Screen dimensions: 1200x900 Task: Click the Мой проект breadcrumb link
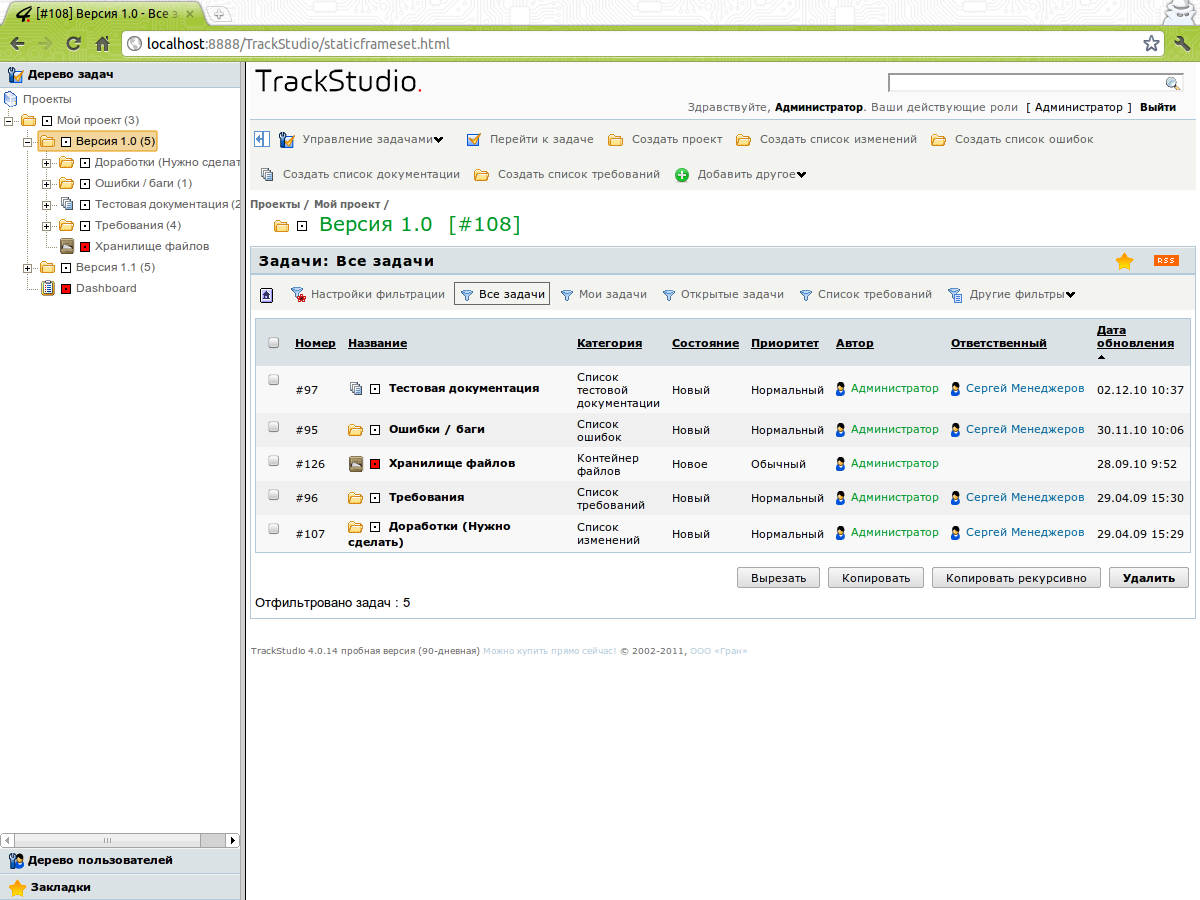[x=346, y=204]
